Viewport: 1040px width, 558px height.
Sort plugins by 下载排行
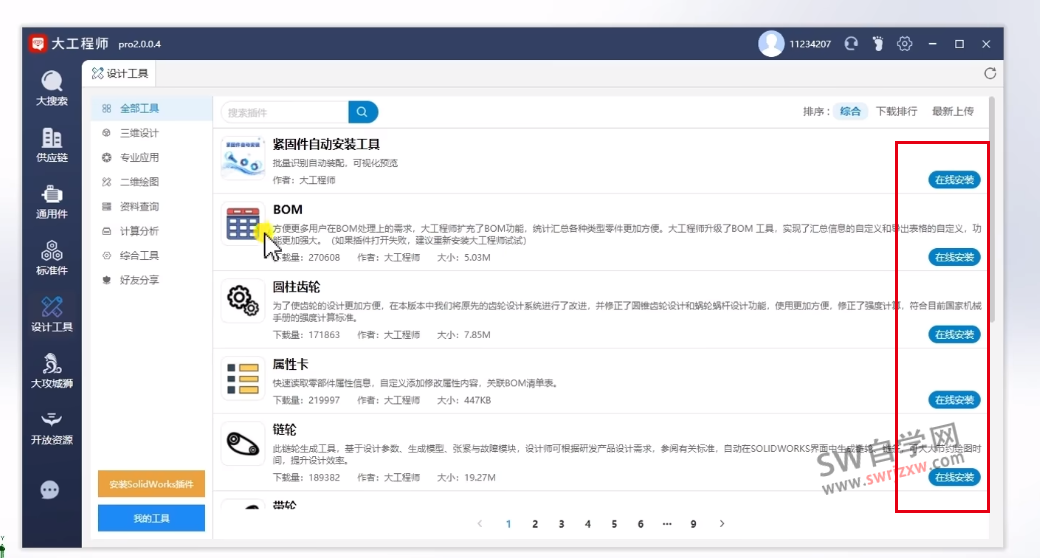click(896, 112)
